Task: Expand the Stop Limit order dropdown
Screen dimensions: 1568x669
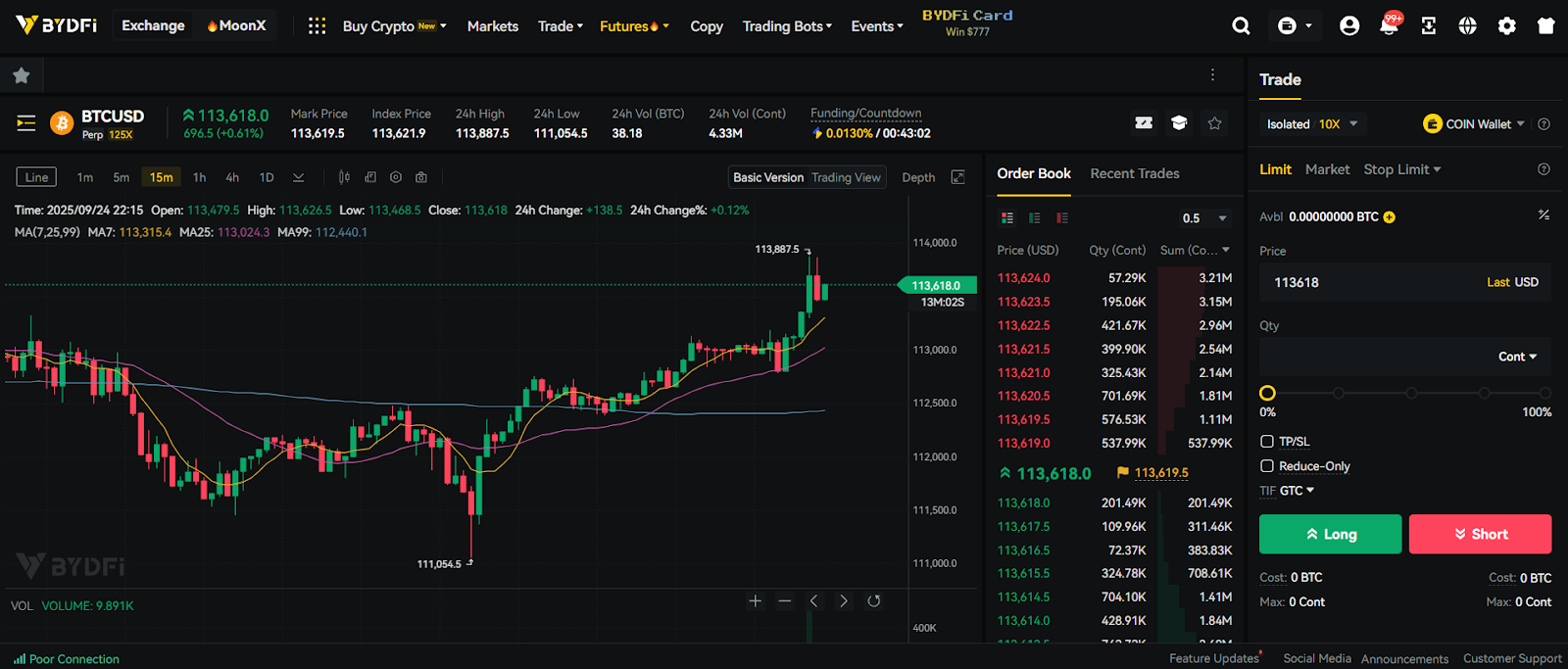Action: tap(1402, 169)
